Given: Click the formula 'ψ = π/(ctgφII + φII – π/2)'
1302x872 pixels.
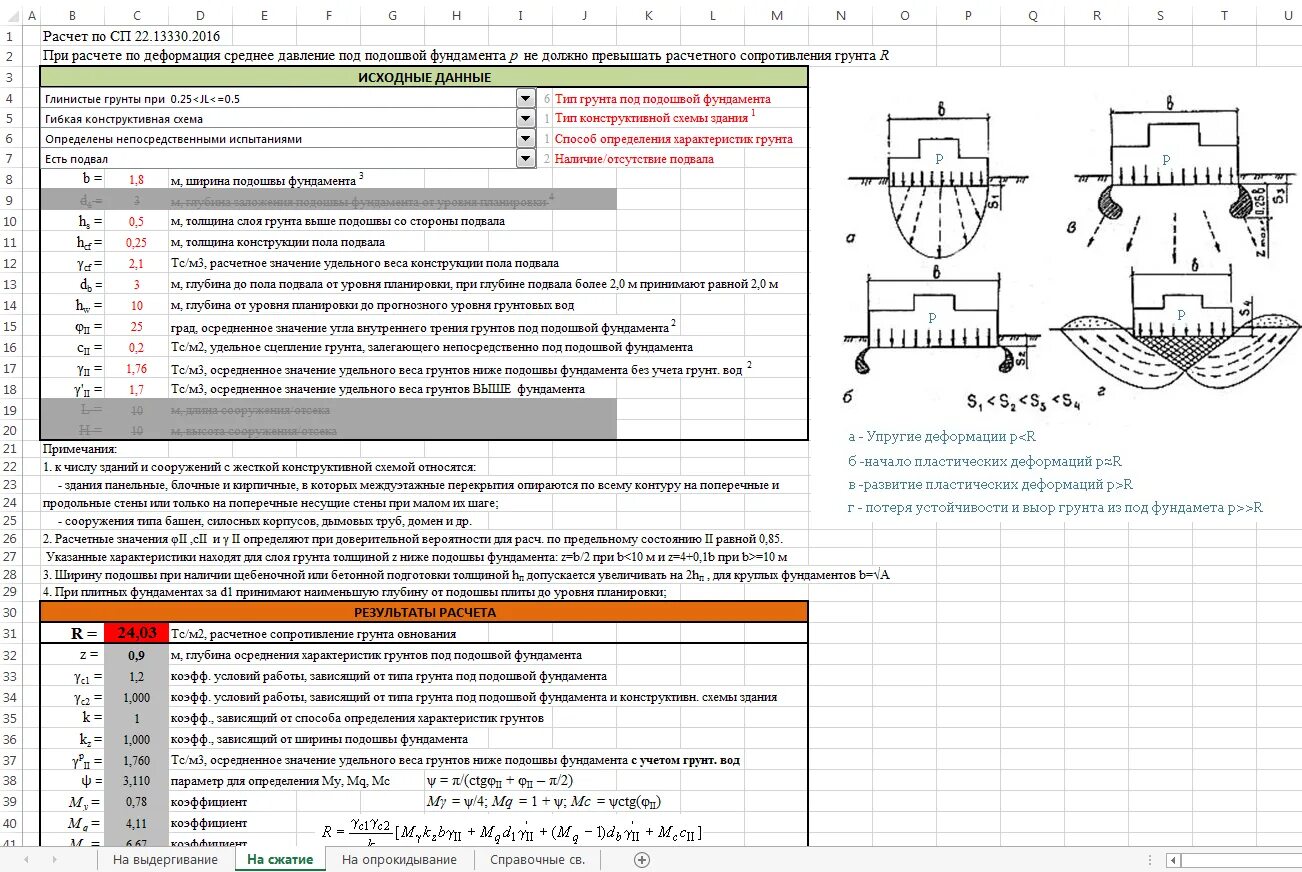Looking at the screenshot, I should pos(499,781).
